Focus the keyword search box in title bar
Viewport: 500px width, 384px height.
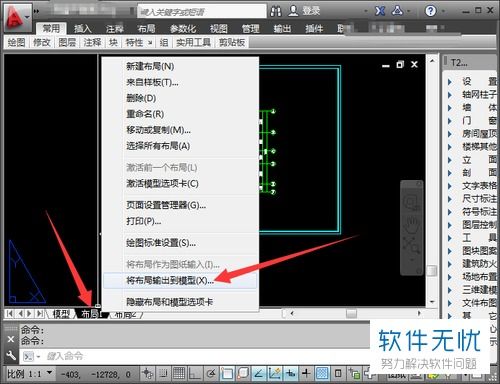[202, 12]
